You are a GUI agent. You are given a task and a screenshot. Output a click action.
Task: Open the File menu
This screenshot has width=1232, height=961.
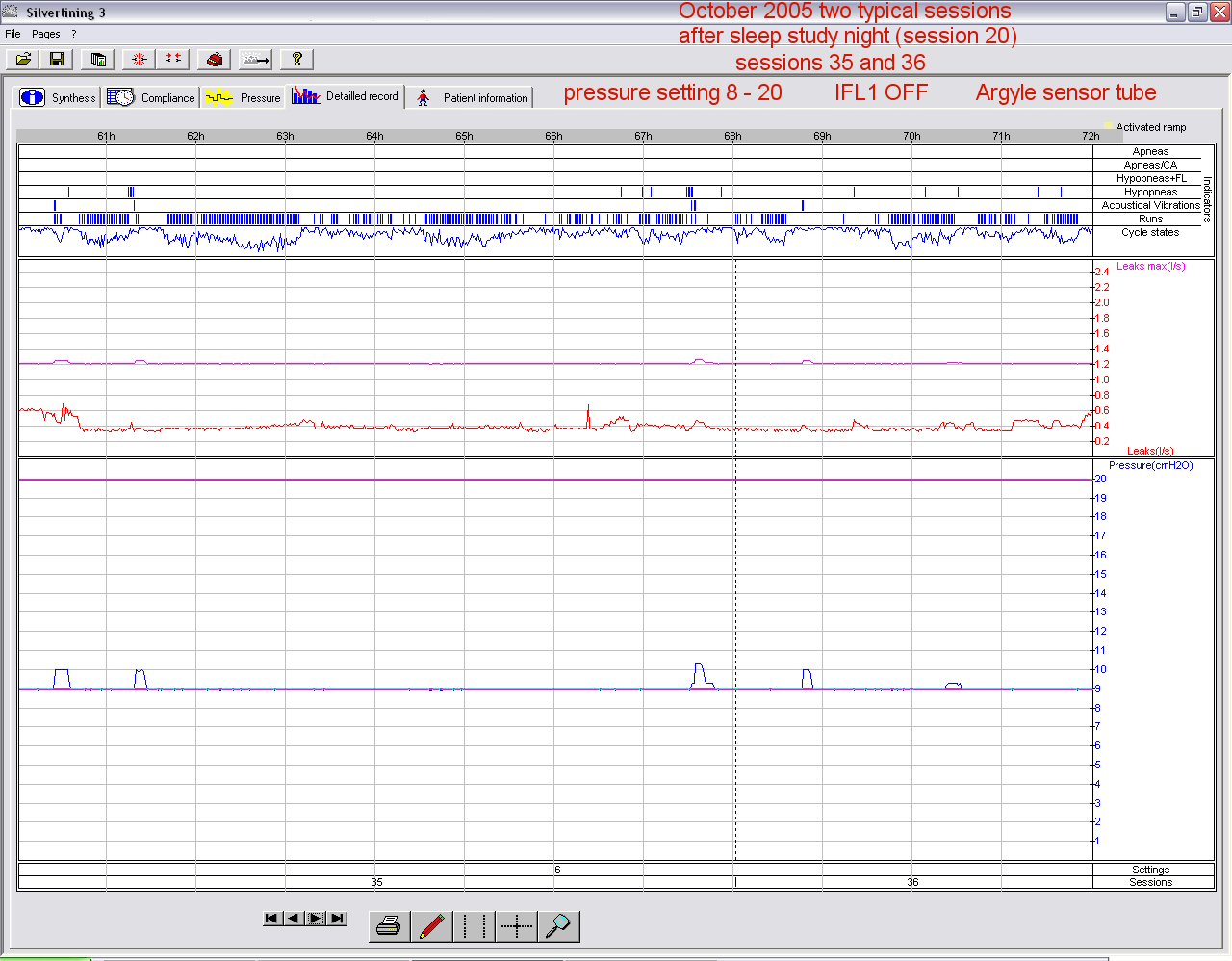(x=13, y=34)
